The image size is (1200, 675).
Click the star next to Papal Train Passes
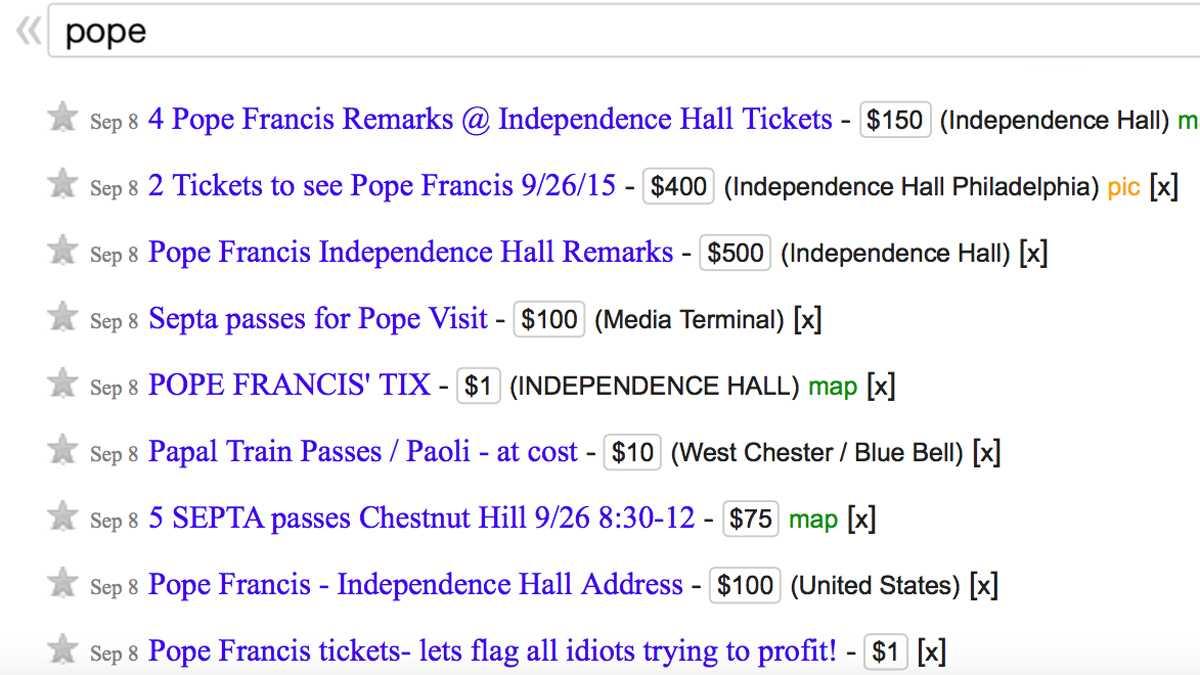coord(62,450)
